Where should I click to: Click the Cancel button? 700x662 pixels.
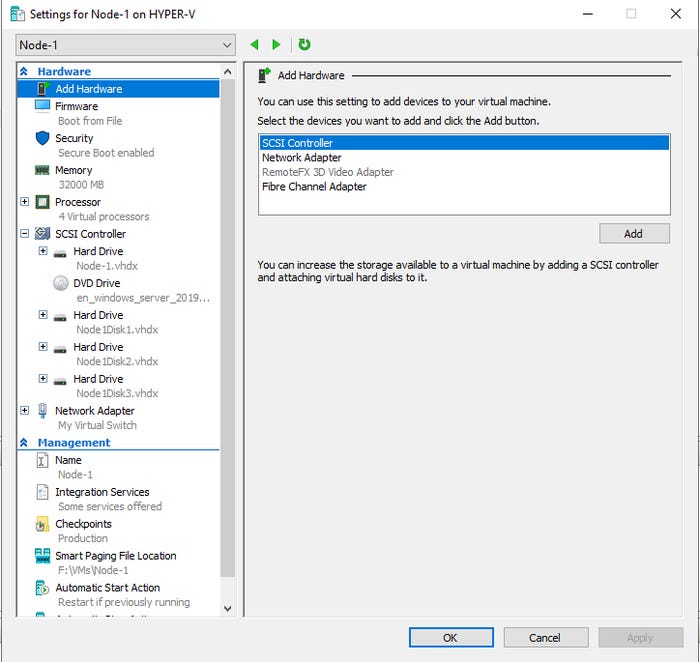[545, 637]
